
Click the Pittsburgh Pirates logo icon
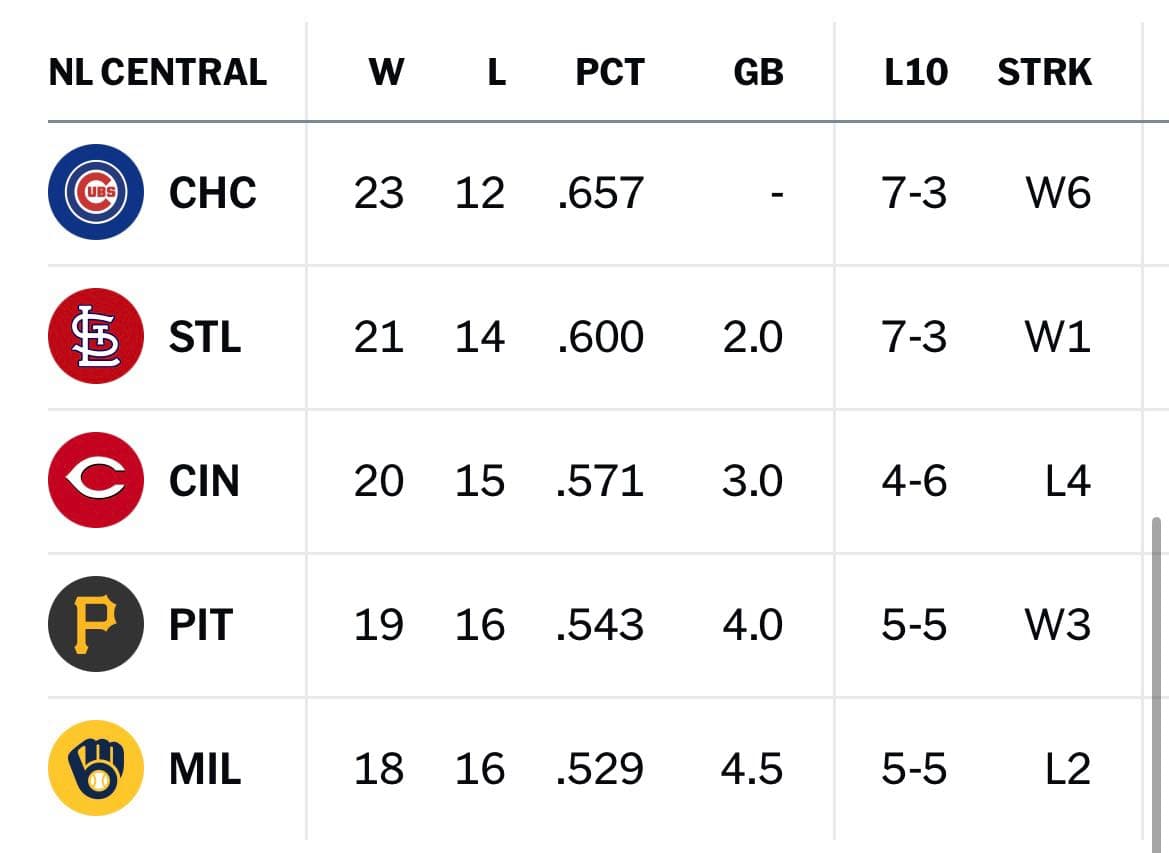pyautogui.click(x=96, y=624)
